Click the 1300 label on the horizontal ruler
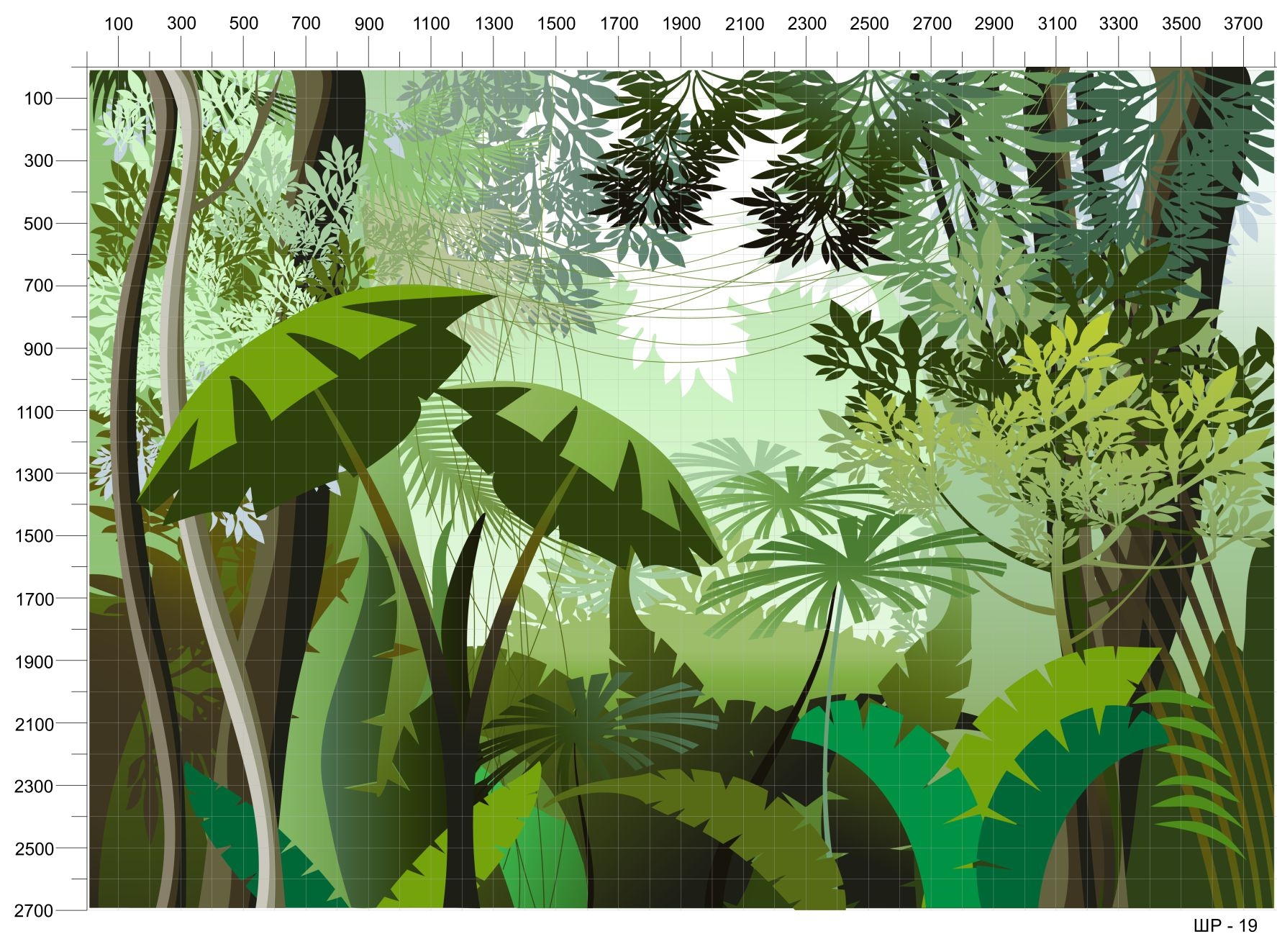This screenshot has height=952, width=1277. 494,24
